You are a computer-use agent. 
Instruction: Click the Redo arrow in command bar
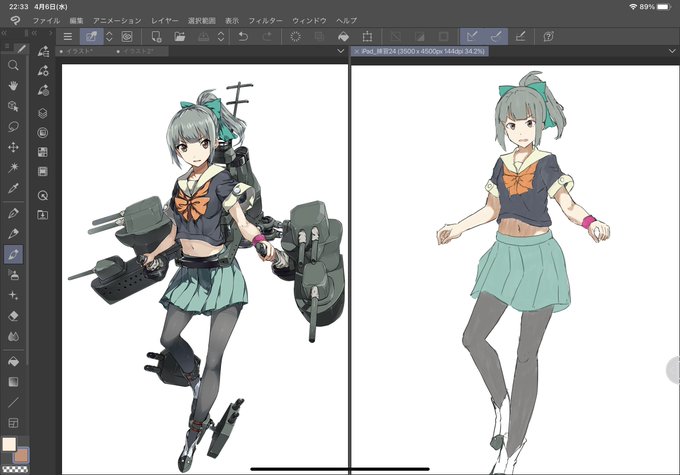[x=267, y=37]
